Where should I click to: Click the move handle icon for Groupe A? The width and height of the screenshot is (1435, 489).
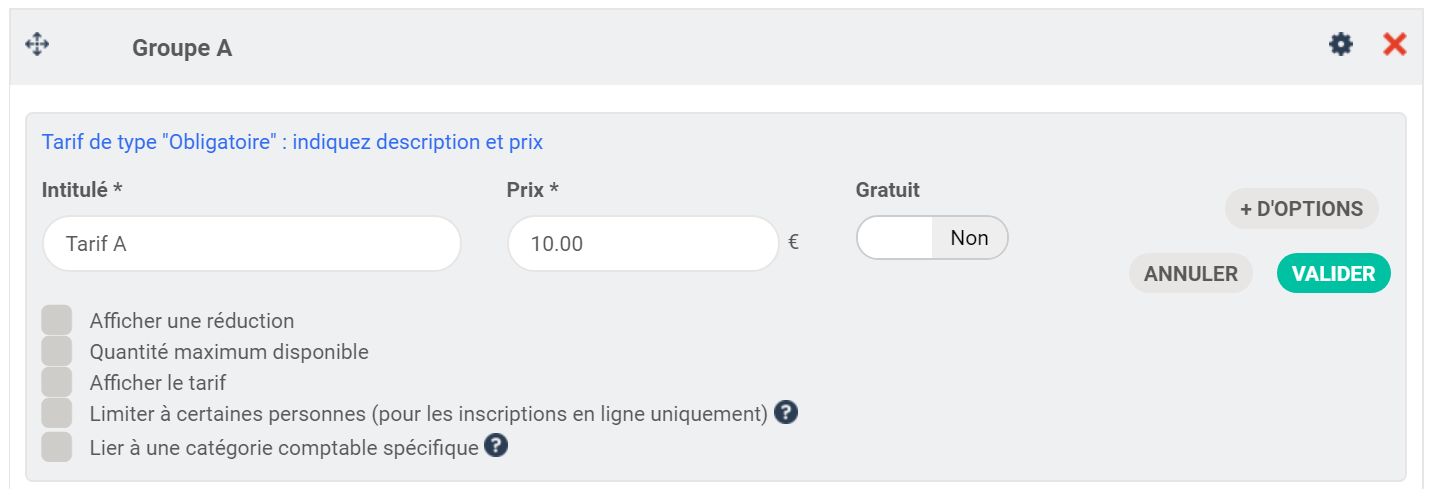tap(37, 45)
